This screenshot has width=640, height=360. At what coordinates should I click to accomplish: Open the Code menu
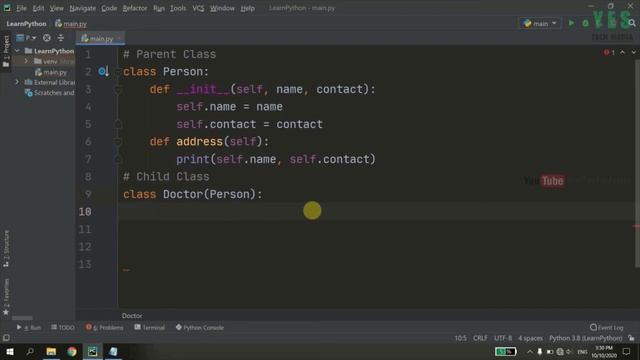[x=109, y=8]
